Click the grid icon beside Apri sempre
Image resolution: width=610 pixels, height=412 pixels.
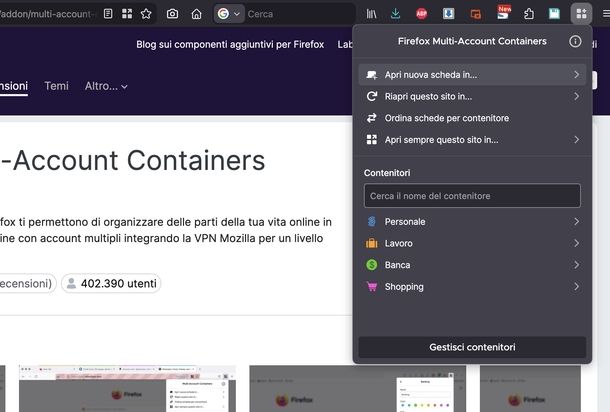coord(372,140)
